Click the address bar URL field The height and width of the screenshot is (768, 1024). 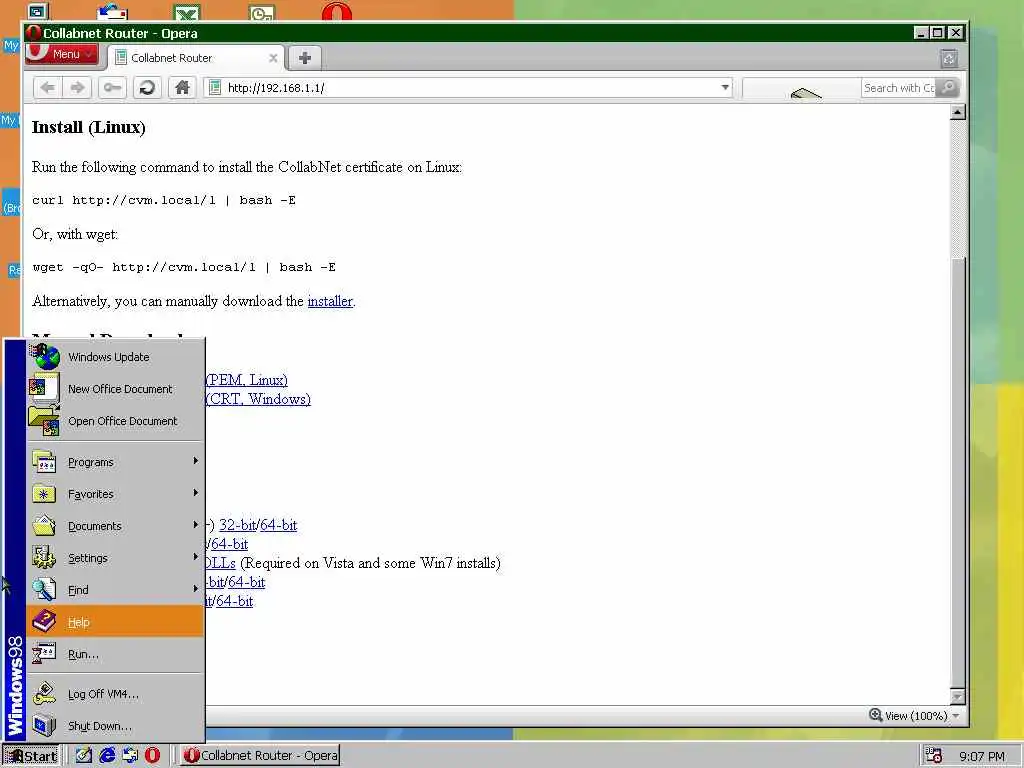click(x=467, y=88)
